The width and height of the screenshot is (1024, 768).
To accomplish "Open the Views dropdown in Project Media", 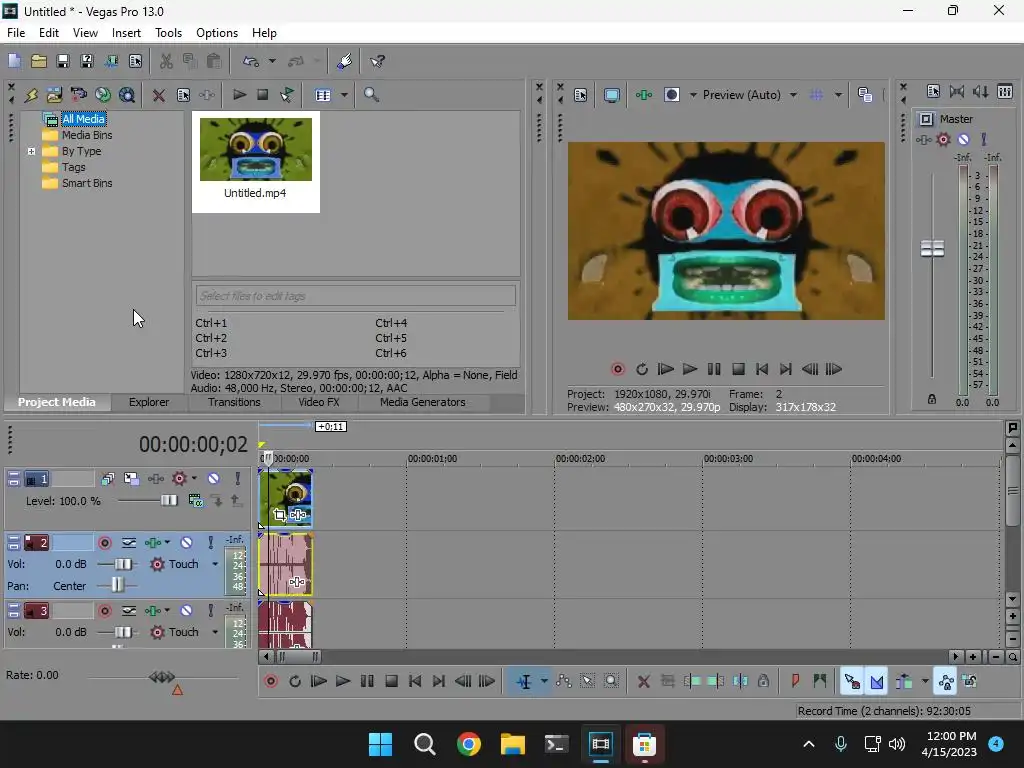I will [x=344, y=95].
